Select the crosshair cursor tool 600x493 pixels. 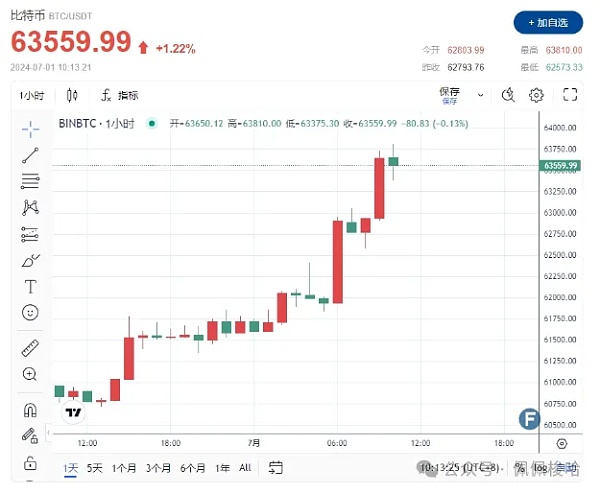[x=30, y=128]
